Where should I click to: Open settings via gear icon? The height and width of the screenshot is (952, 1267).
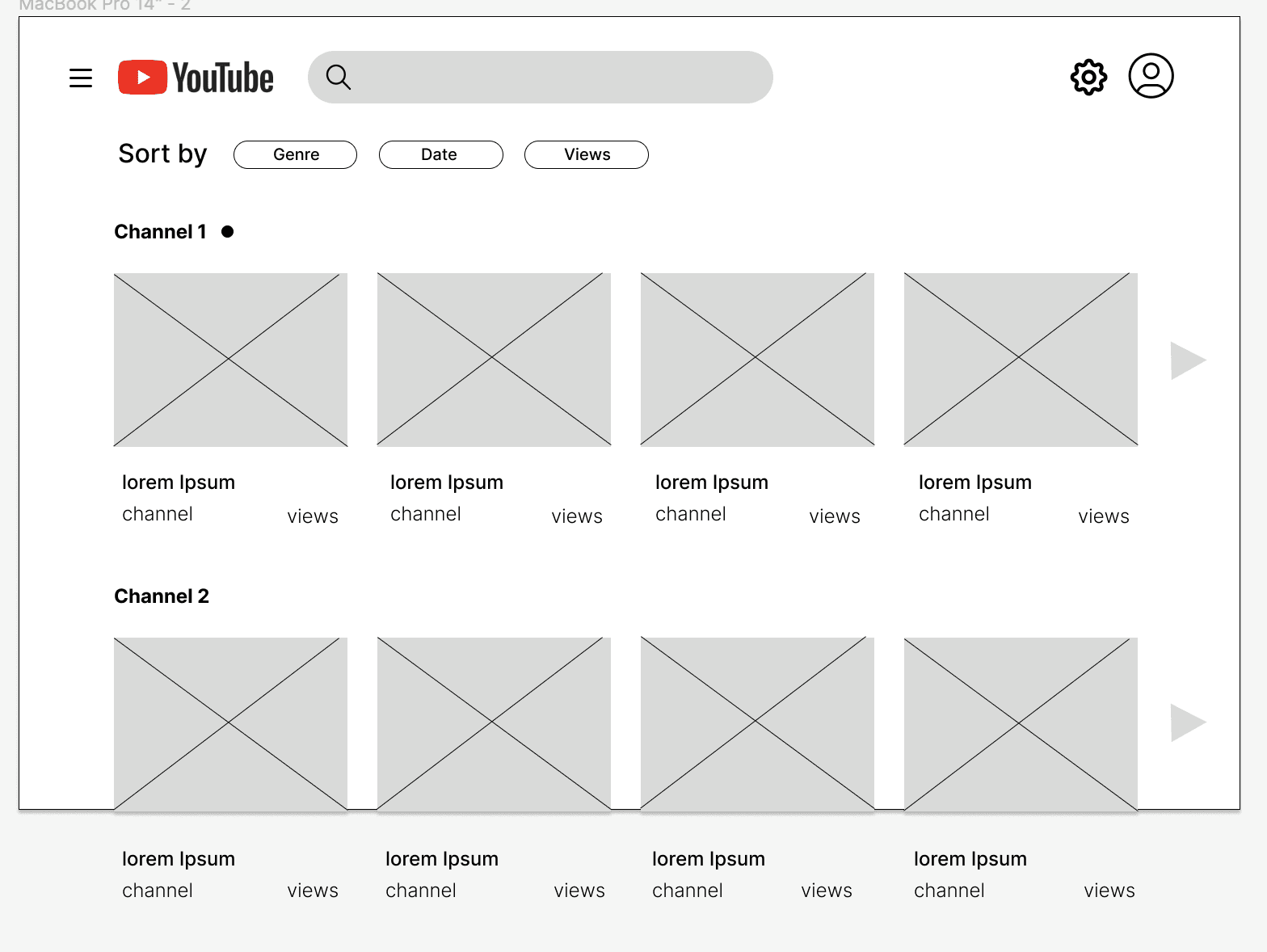(1088, 78)
